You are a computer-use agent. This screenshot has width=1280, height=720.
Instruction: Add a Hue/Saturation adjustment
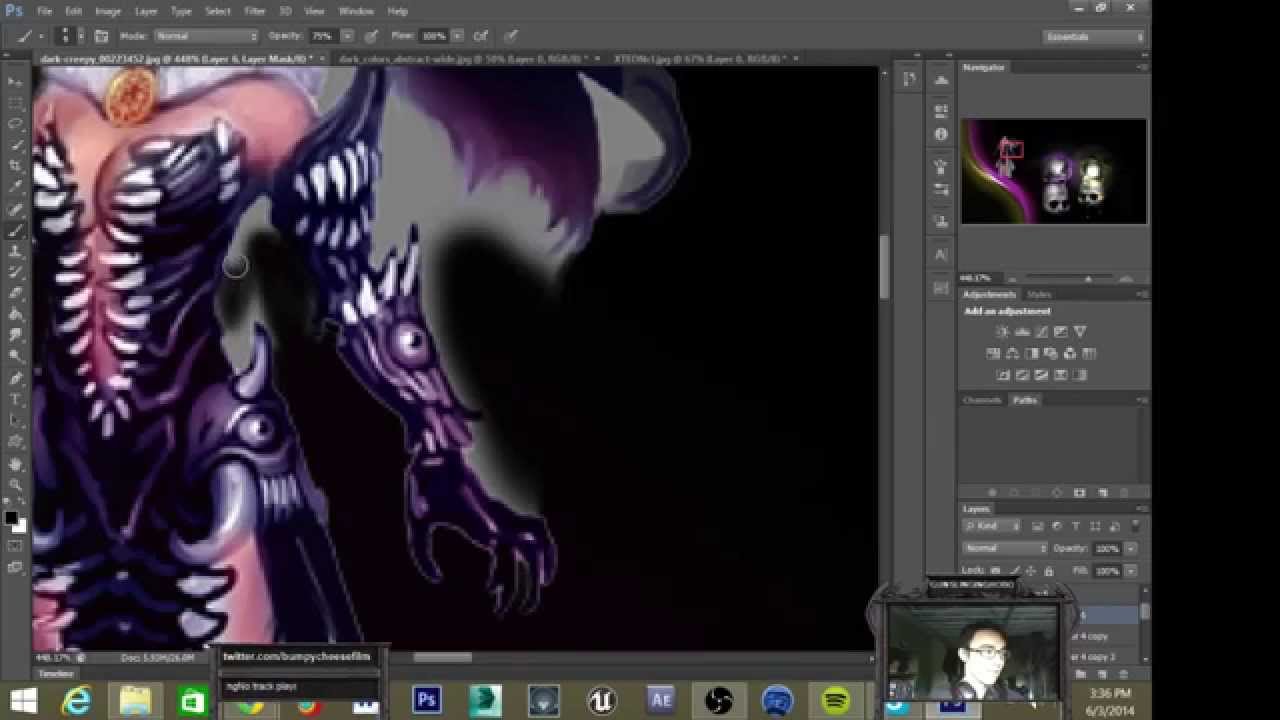(x=993, y=353)
